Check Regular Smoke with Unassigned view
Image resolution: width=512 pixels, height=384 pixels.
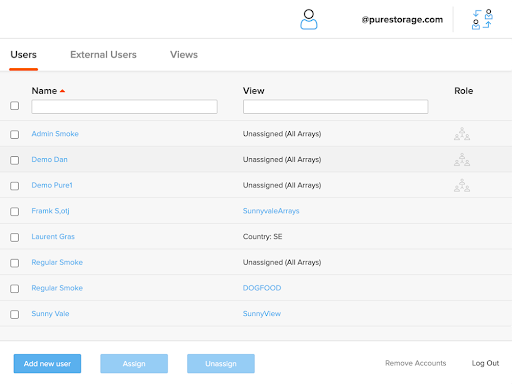(x=14, y=263)
